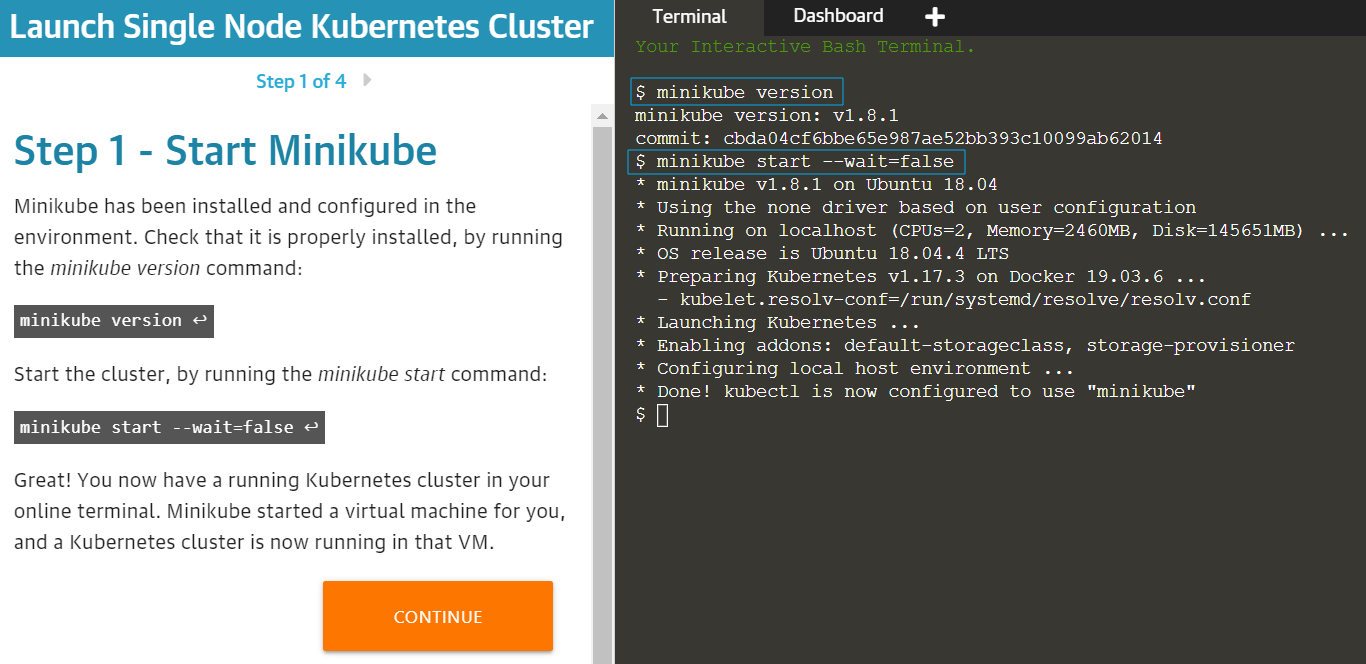Run the 'minikube version' command block
The width and height of the screenshot is (1366, 664).
coord(114,321)
